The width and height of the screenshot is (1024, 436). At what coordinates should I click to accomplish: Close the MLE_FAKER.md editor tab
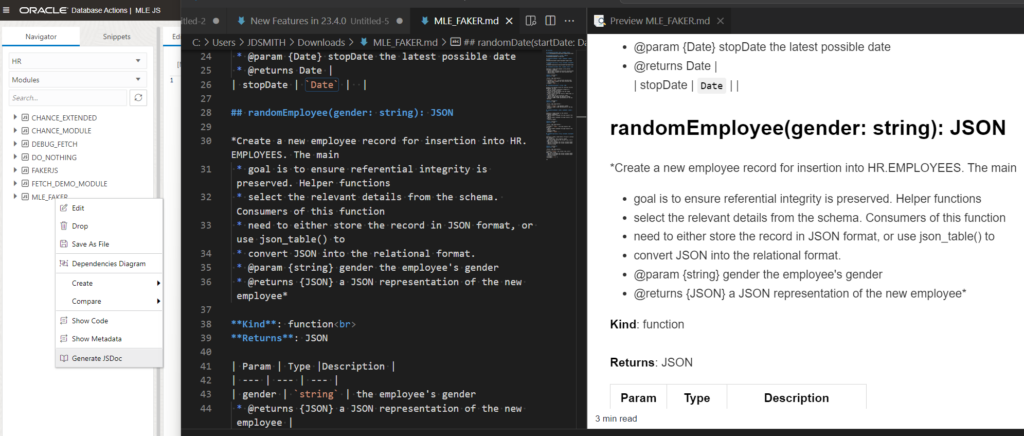(507, 21)
